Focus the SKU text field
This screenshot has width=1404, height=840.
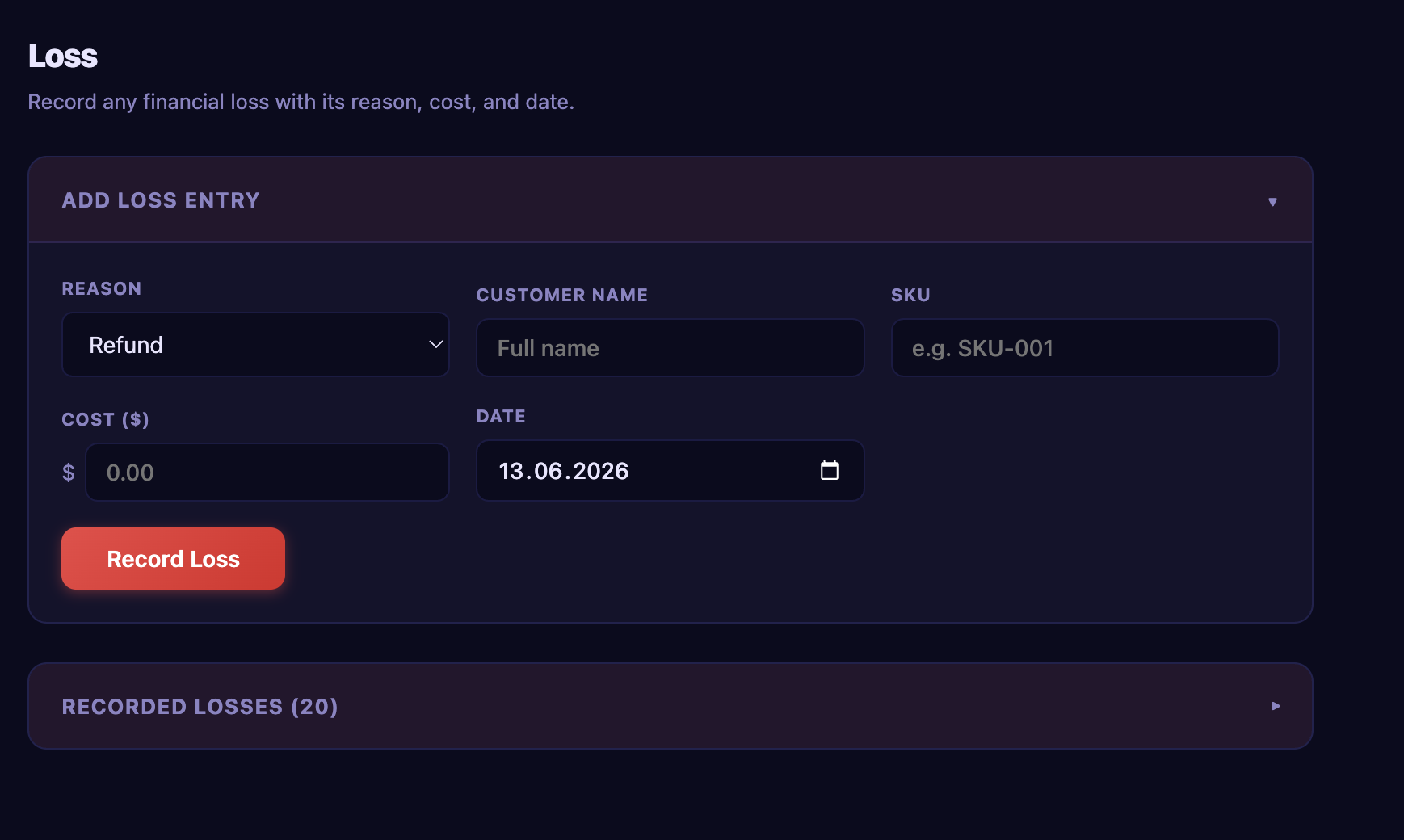pos(1085,348)
